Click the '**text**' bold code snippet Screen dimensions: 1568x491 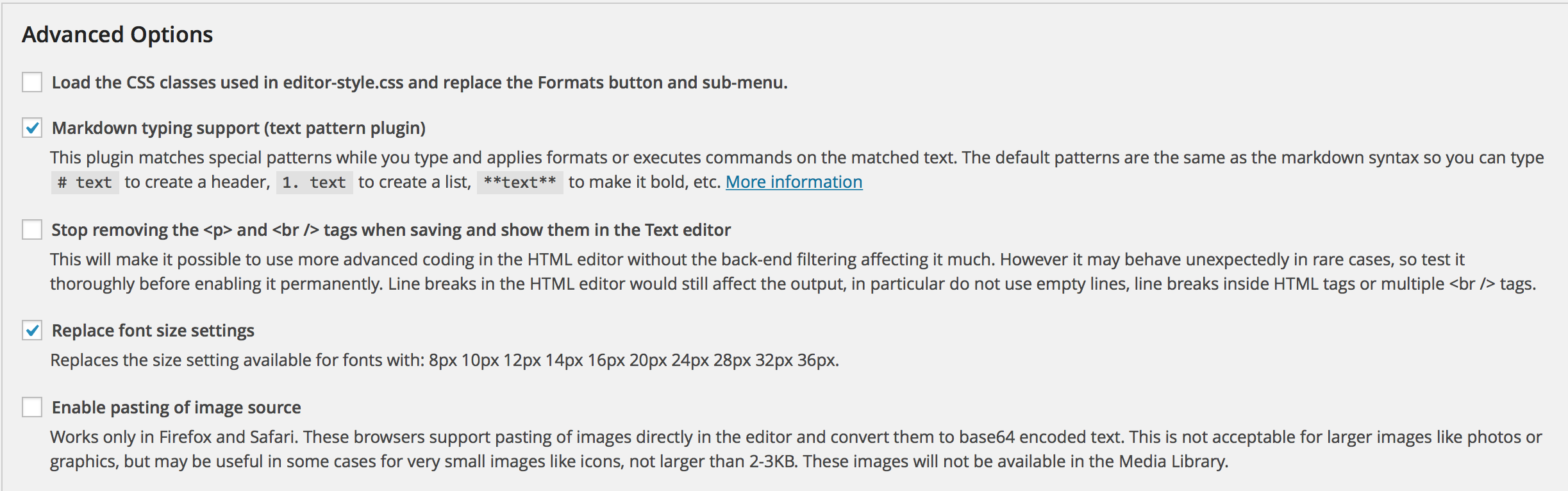point(520,183)
